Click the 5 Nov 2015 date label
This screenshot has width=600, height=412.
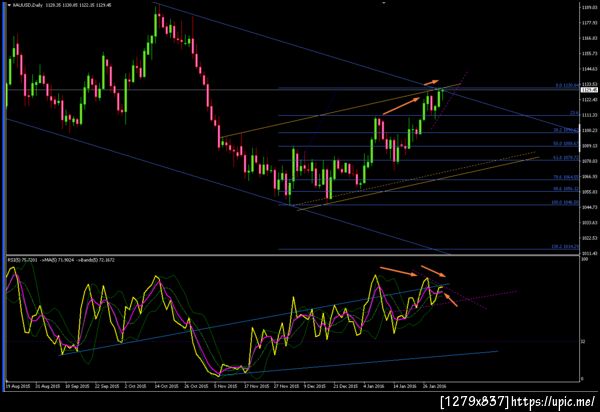click(225, 386)
